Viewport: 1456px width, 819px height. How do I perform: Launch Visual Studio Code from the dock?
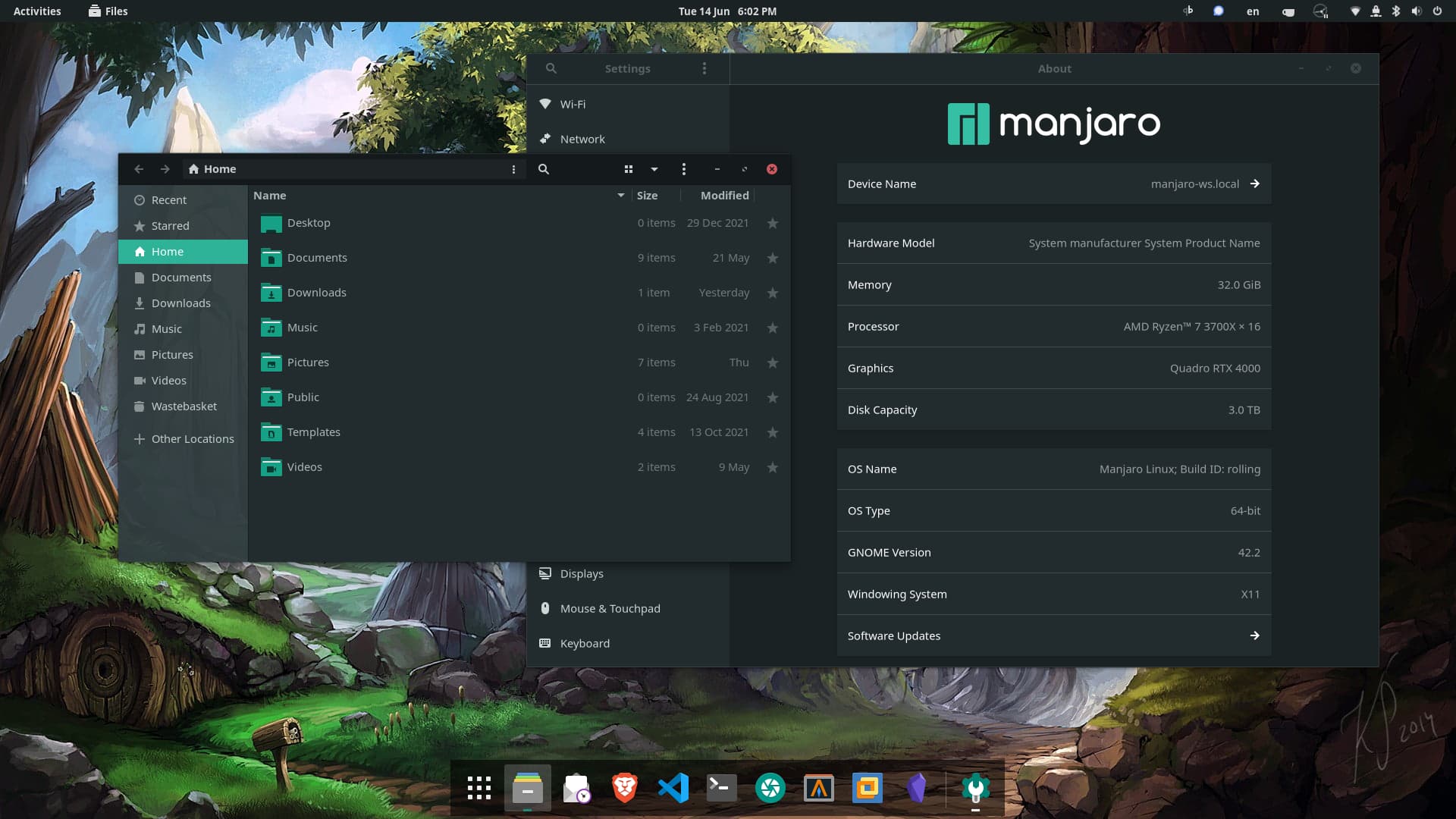[x=673, y=788]
